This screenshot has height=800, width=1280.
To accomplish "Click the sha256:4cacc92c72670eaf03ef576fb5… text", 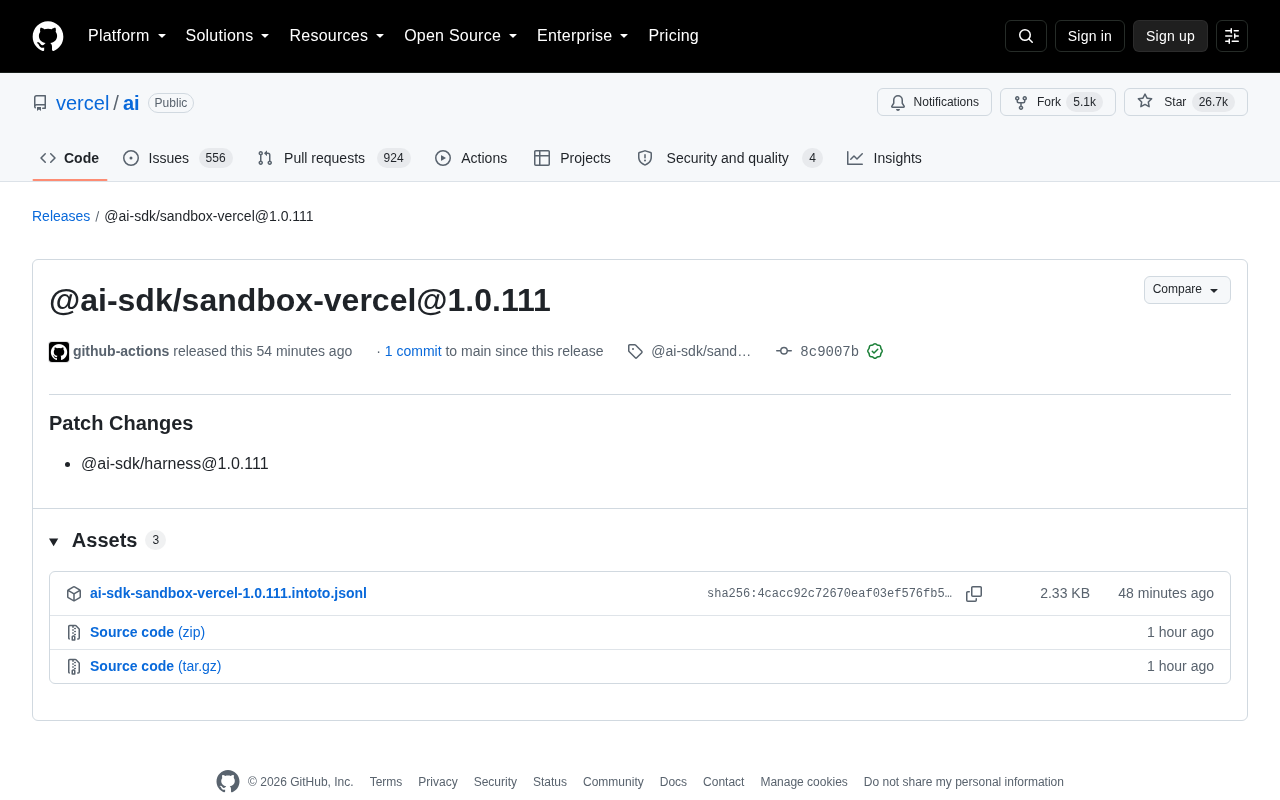I will click(829, 594).
